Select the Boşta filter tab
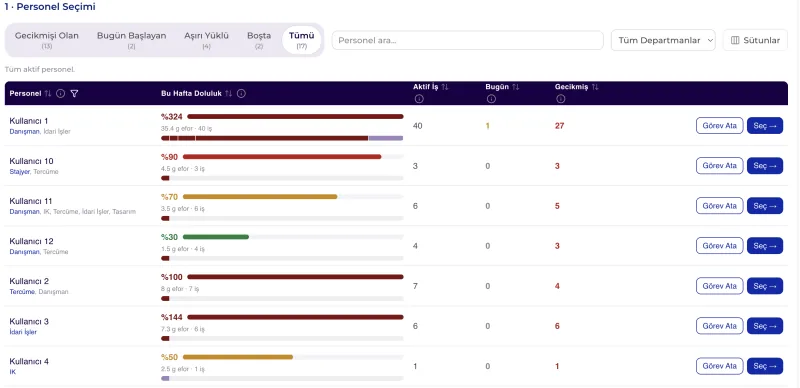Image resolution: width=800 pixels, height=388 pixels. click(259, 40)
